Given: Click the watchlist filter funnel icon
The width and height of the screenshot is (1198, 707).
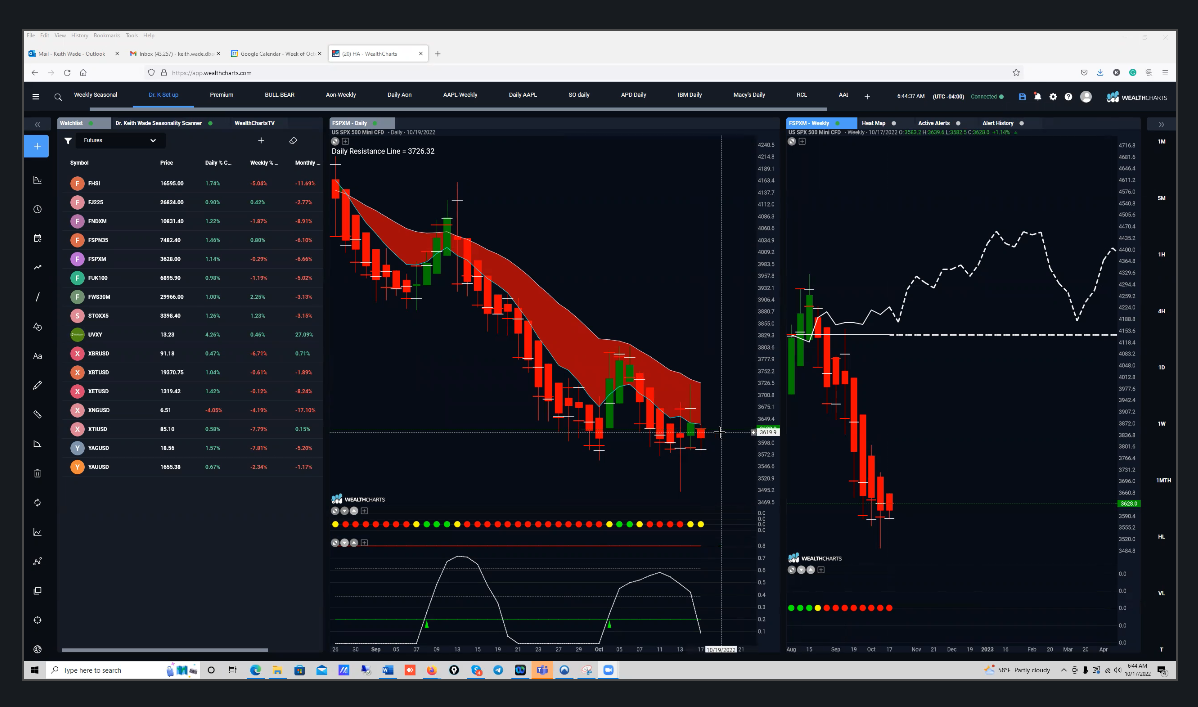Looking at the screenshot, I should point(68,141).
